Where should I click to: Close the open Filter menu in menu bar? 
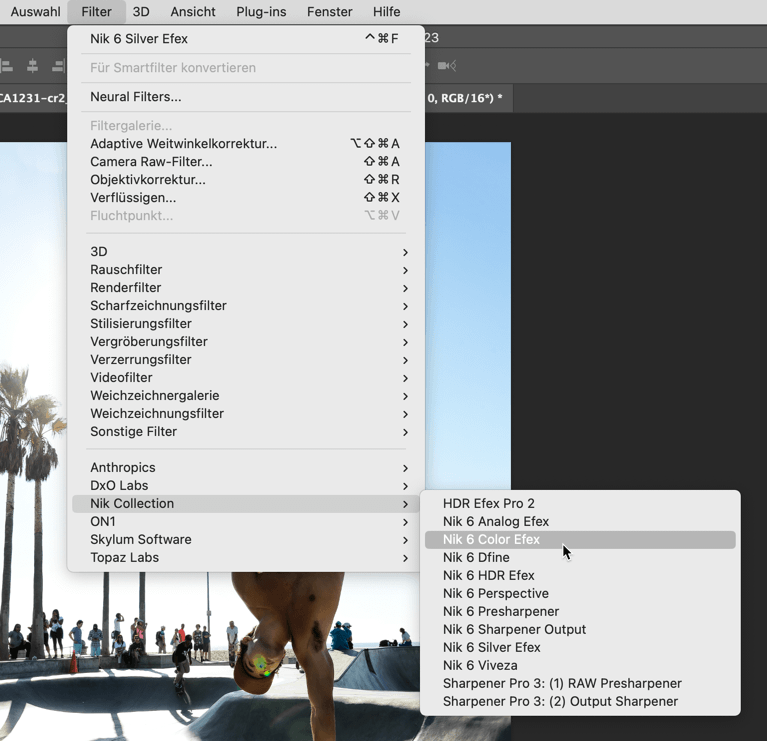coord(96,12)
